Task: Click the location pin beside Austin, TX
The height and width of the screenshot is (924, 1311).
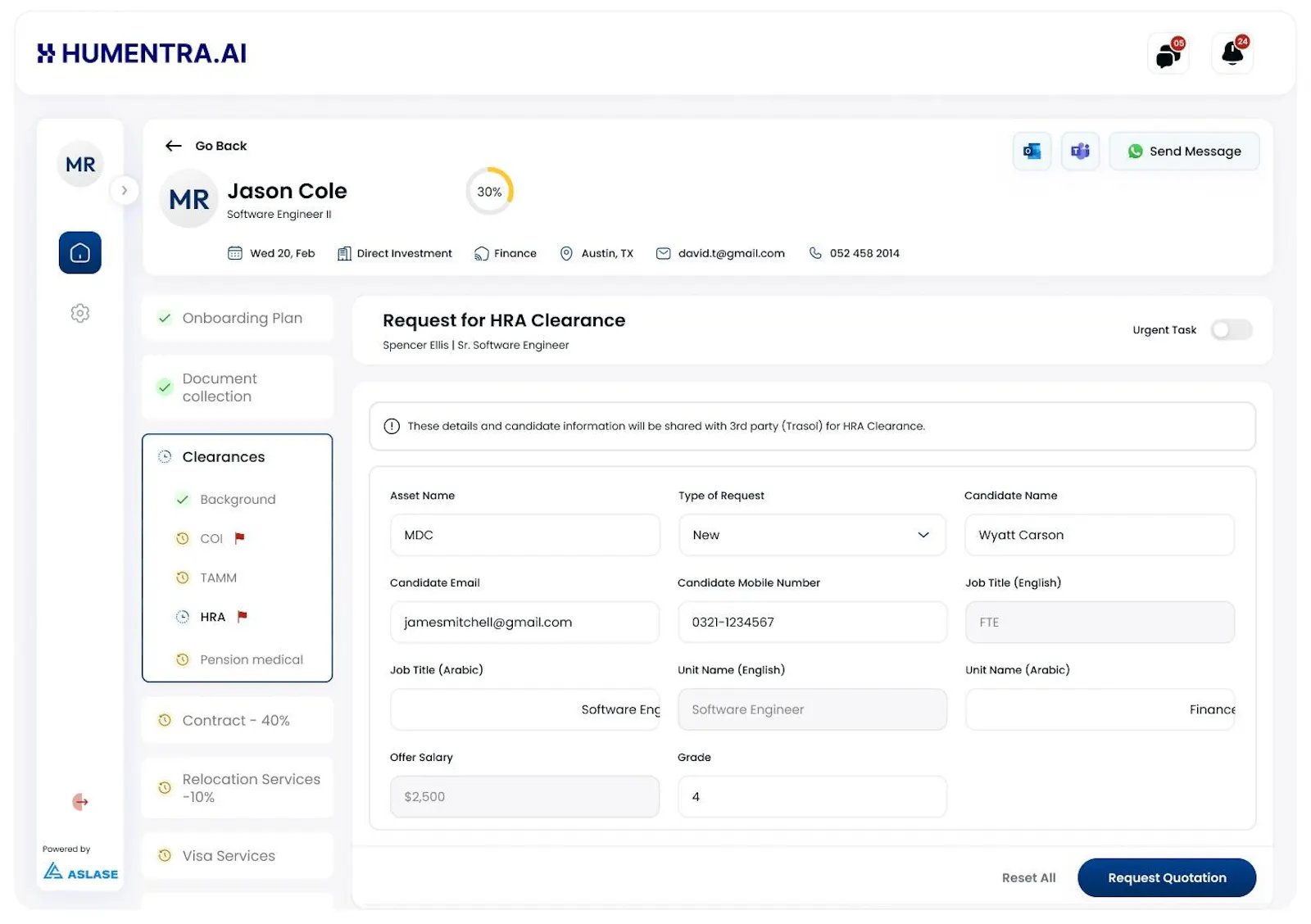Action: pos(566,253)
